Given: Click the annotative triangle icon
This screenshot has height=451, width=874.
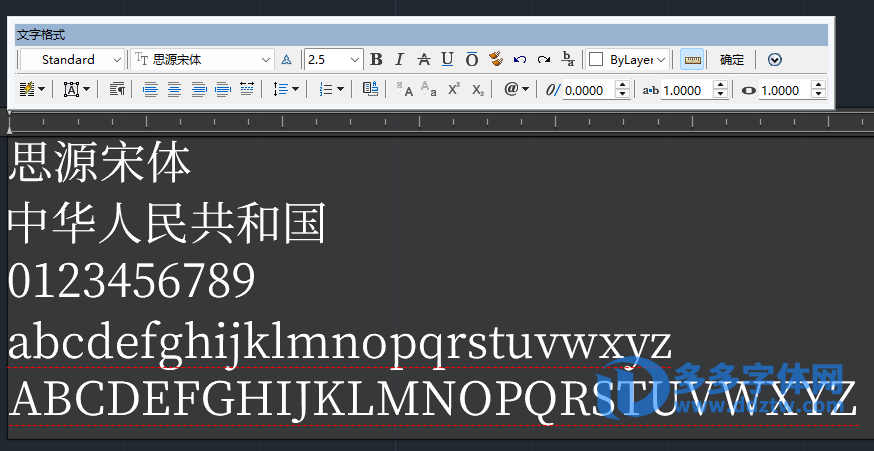Looking at the screenshot, I should pos(286,60).
